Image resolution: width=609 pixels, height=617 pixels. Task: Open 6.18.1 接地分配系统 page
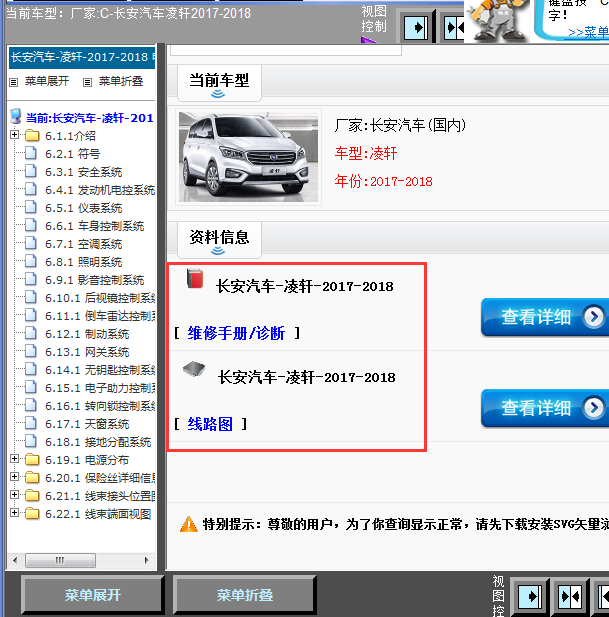98,442
